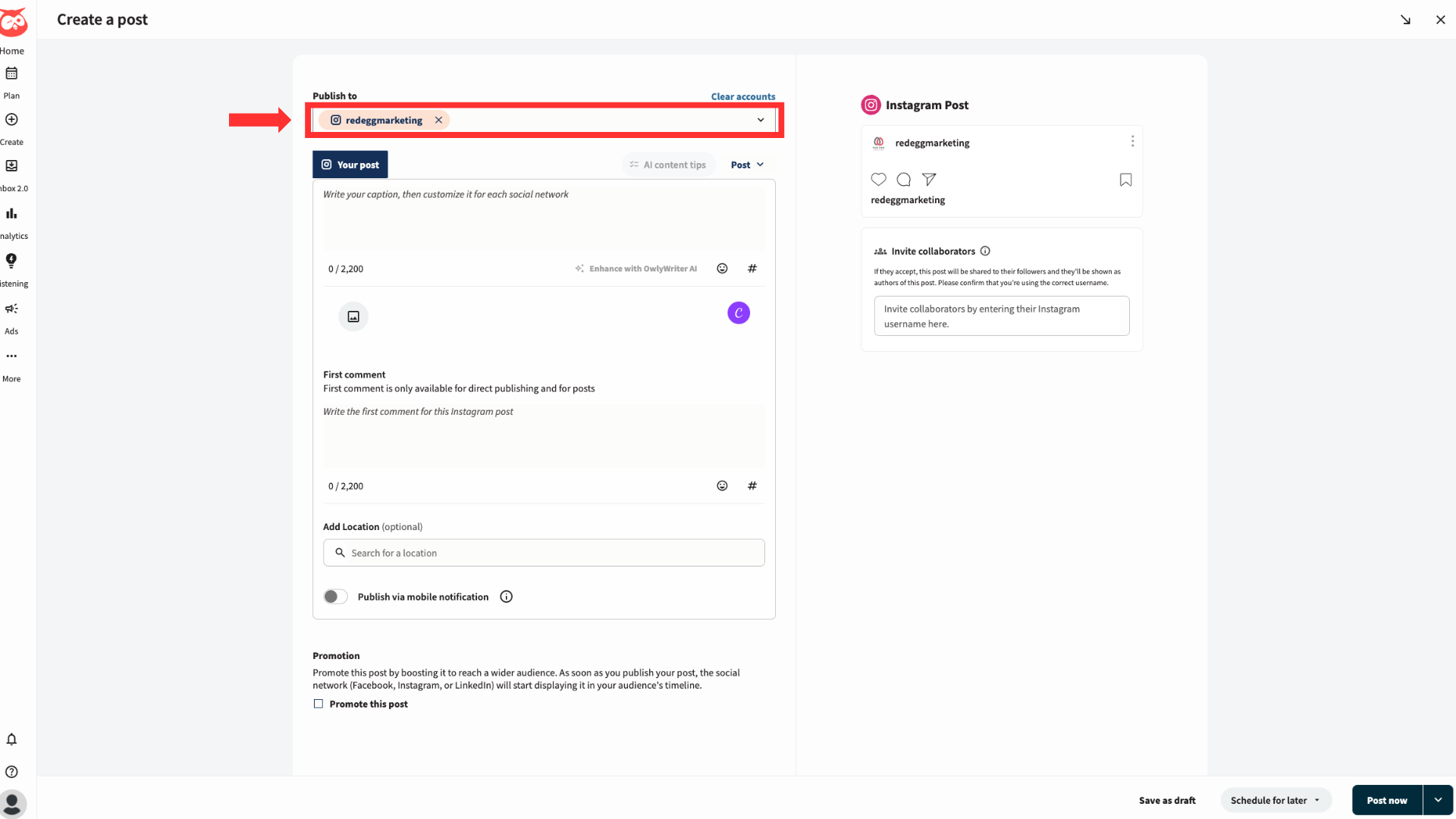Remove redeggmarketing account from Publish to
The width and height of the screenshot is (1456, 819).
pos(438,120)
